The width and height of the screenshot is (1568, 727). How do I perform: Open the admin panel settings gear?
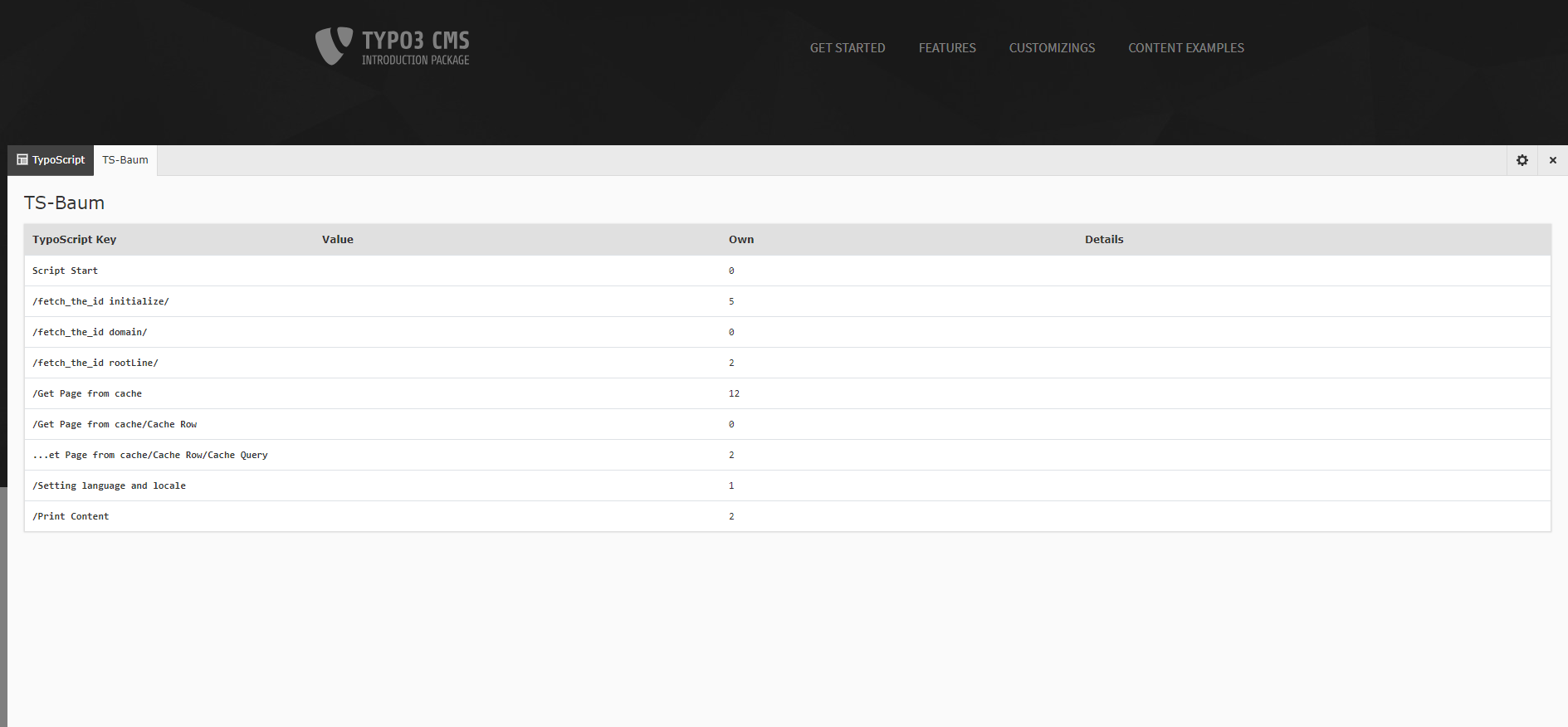click(1522, 160)
